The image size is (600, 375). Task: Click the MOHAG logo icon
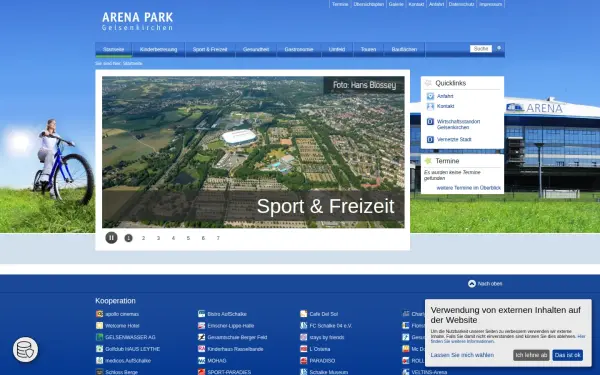(202, 360)
